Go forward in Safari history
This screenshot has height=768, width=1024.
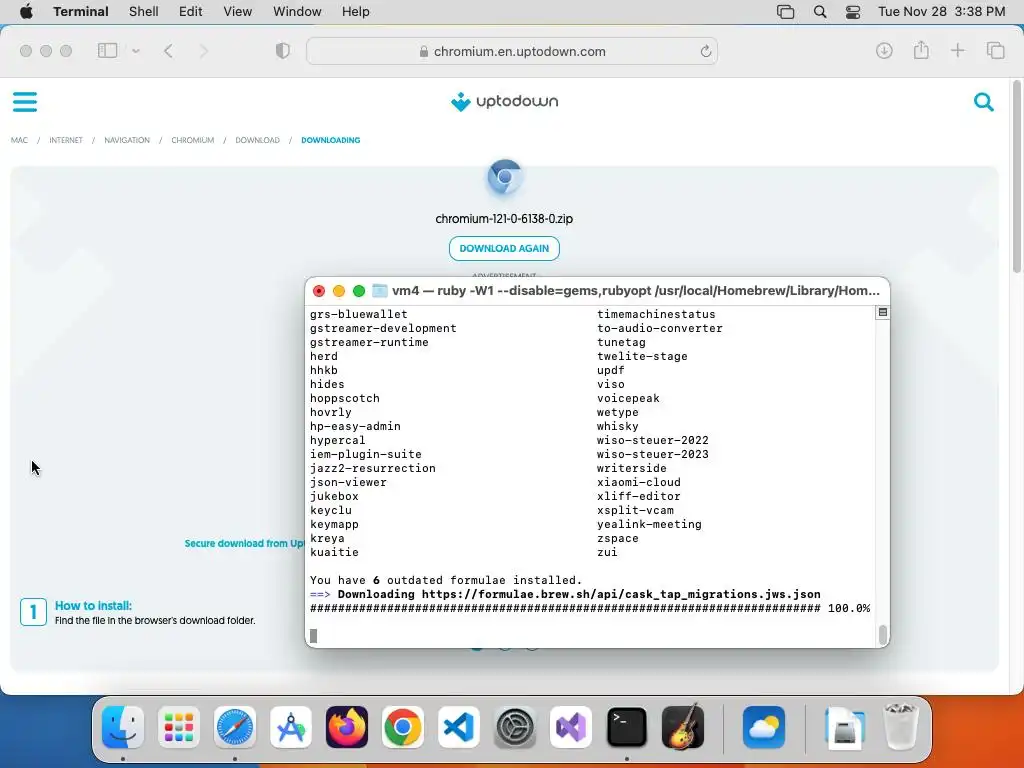point(204,51)
